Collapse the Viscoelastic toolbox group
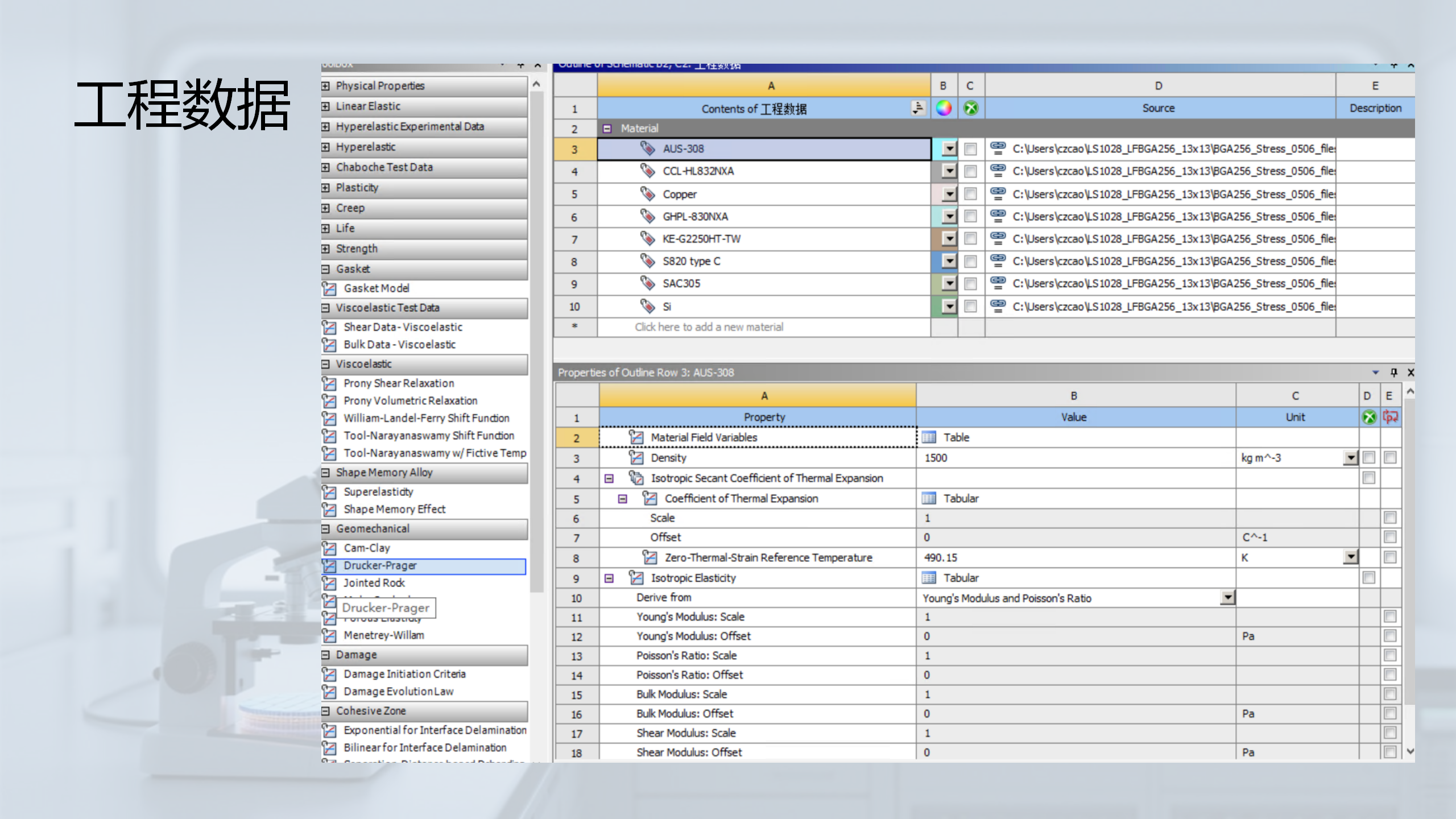This screenshot has width=1456, height=819. point(326,364)
